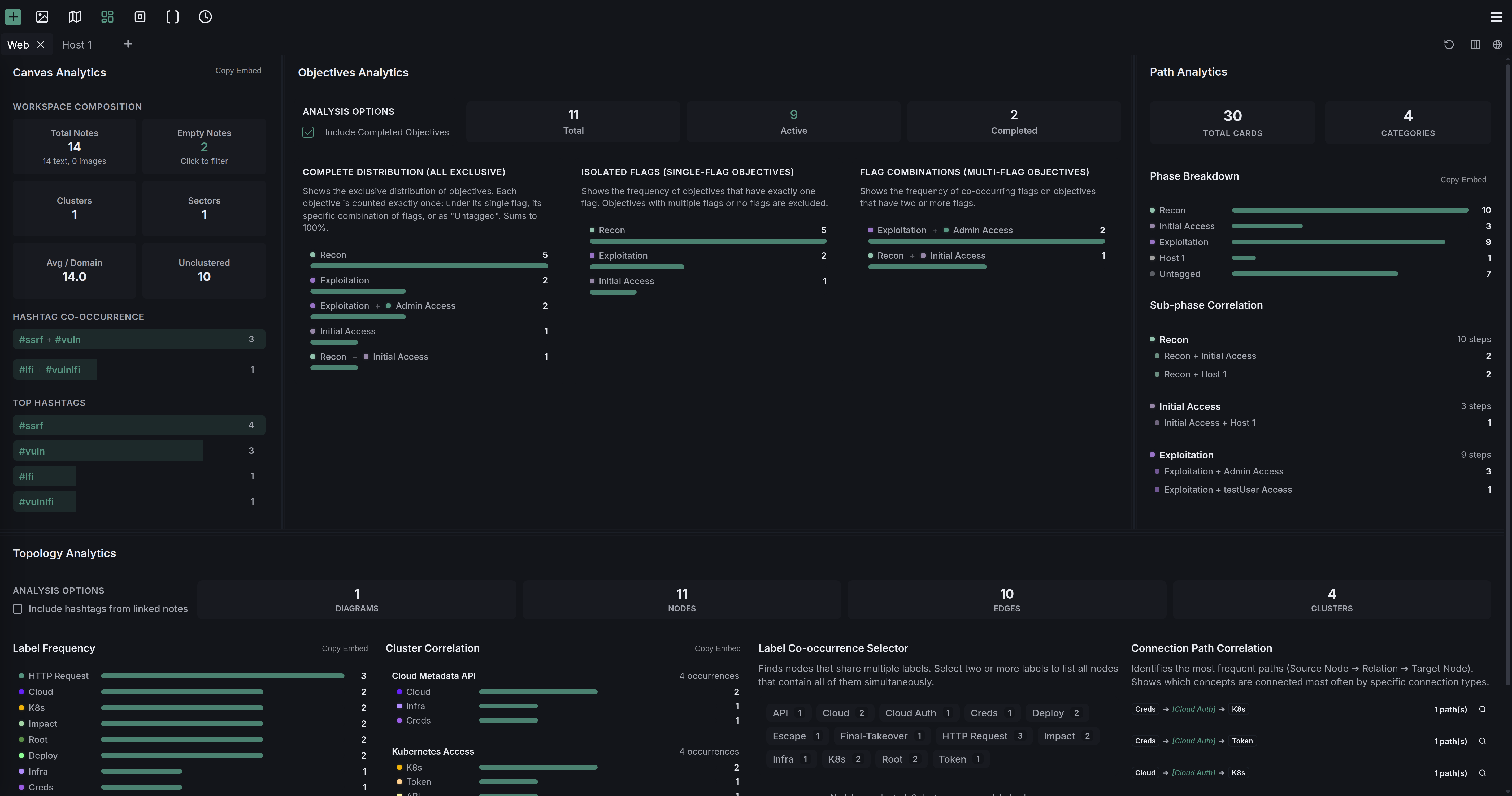
Task: Click the Active objectives stat card
Action: point(794,122)
